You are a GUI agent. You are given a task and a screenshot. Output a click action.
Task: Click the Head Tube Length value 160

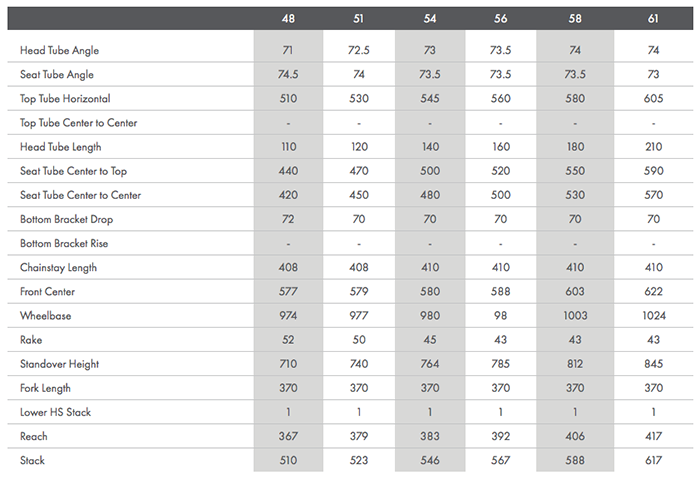click(x=500, y=147)
